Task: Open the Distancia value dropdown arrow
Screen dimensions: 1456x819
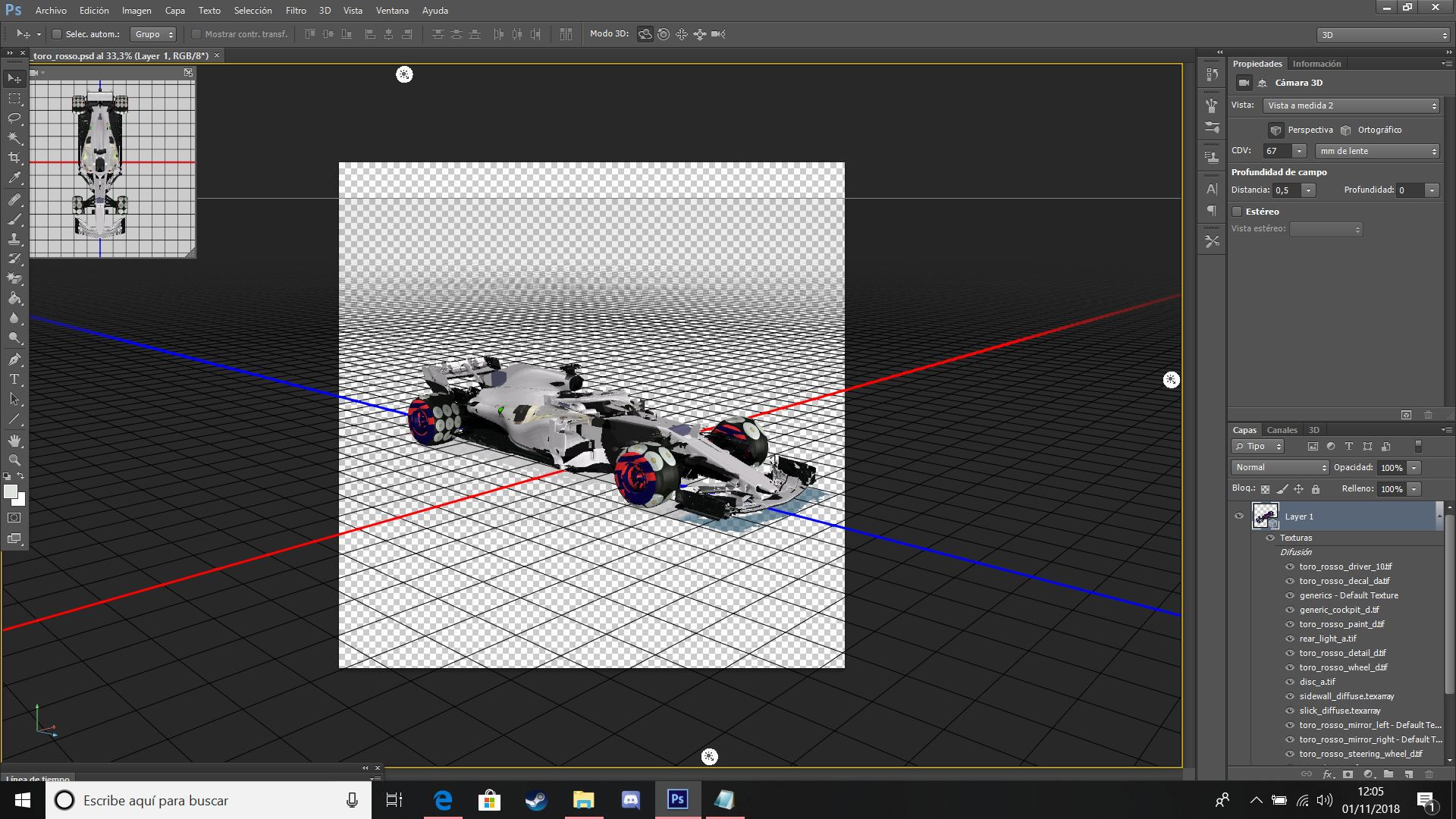Action: (x=1308, y=190)
